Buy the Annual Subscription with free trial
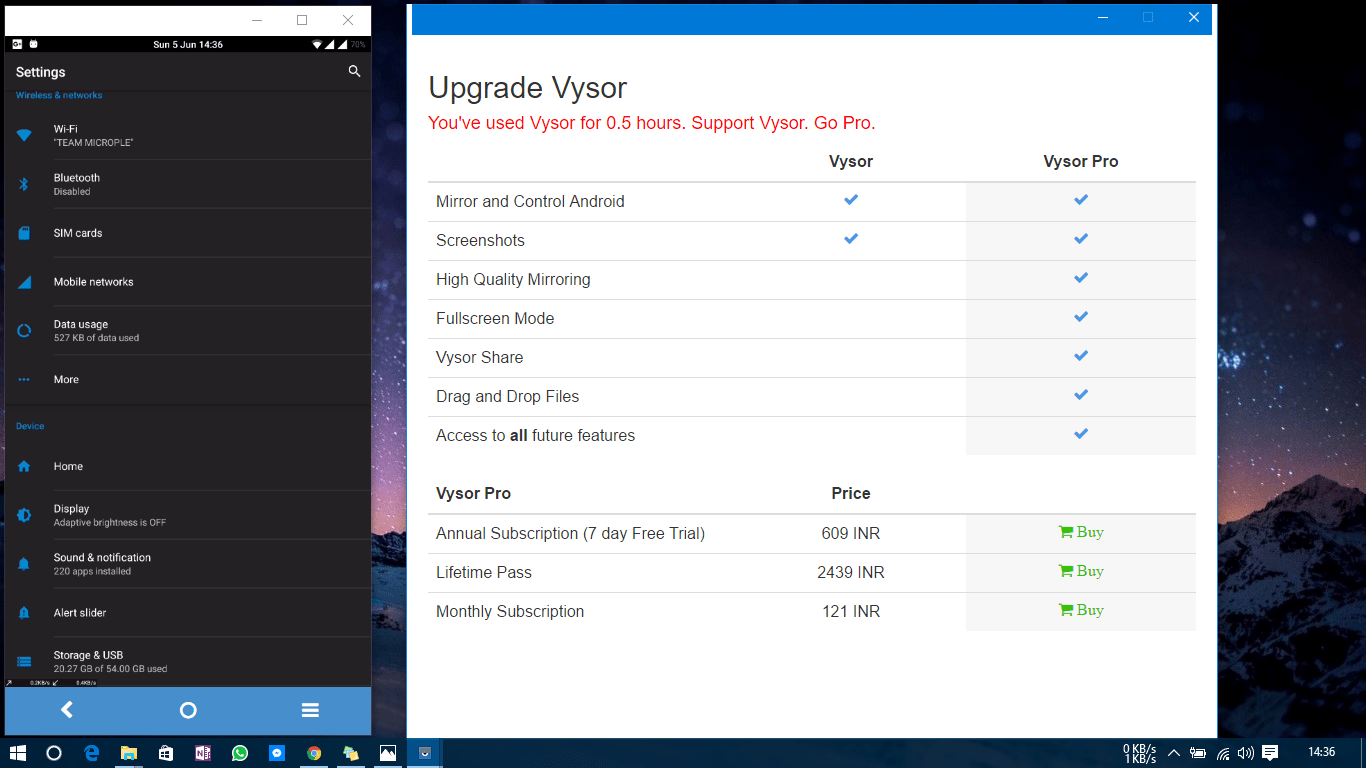 (1080, 532)
